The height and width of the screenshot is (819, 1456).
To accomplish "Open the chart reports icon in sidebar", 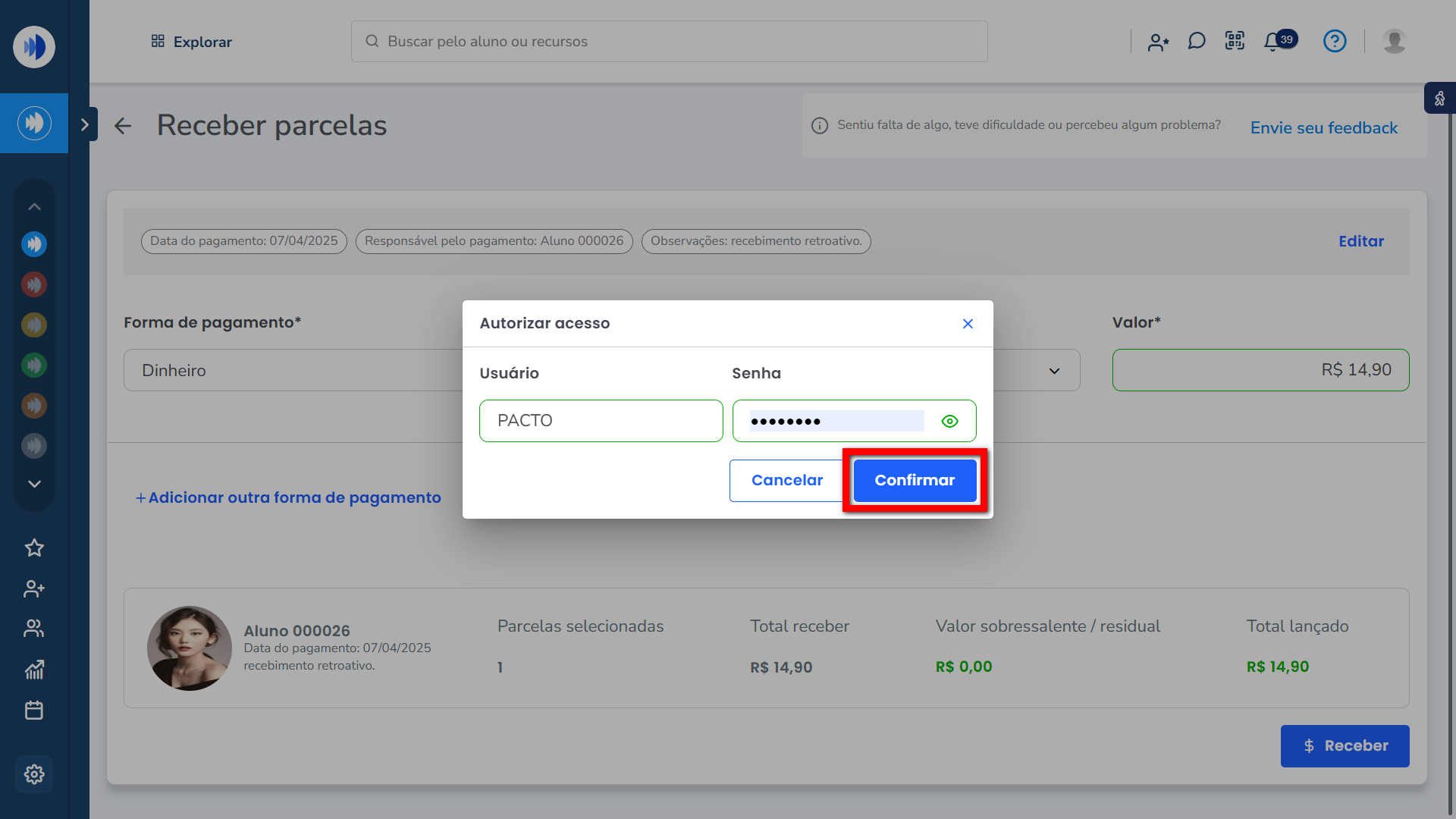I will tap(34, 669).
